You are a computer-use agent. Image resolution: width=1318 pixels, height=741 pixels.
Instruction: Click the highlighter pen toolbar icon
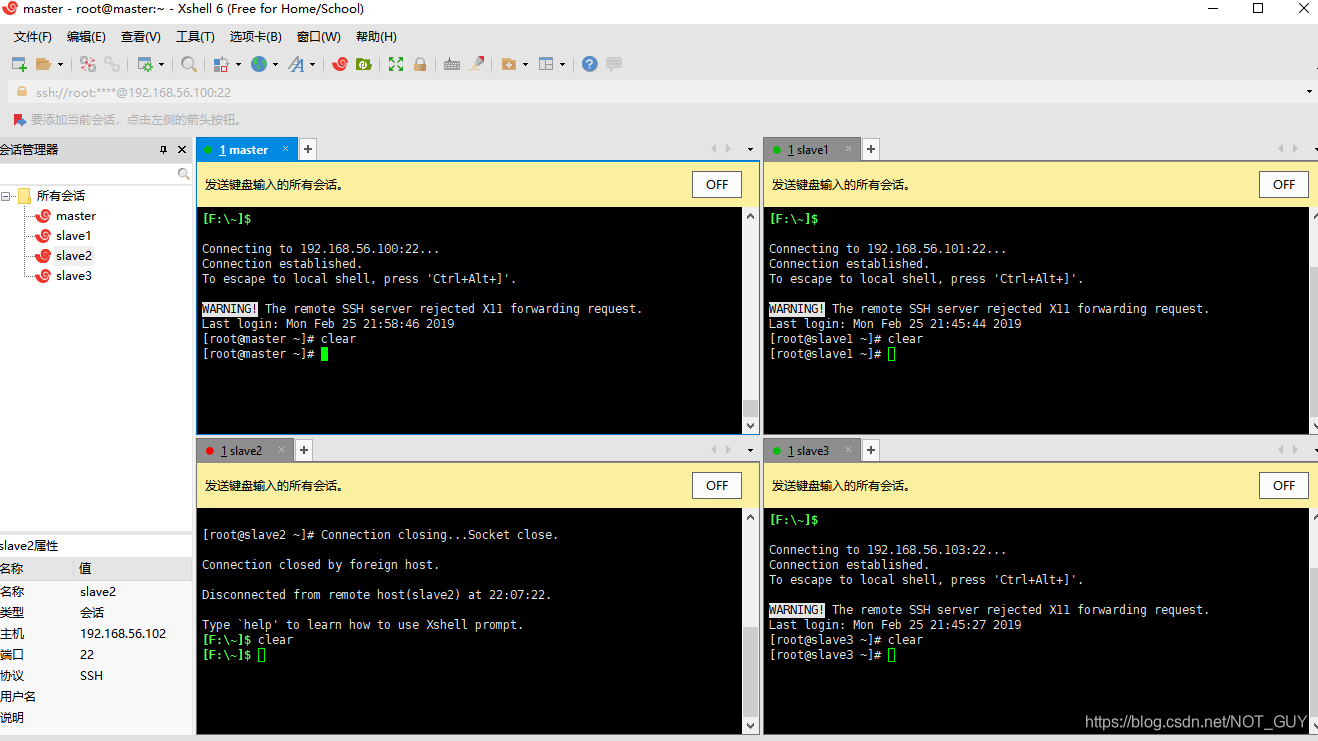477,64
